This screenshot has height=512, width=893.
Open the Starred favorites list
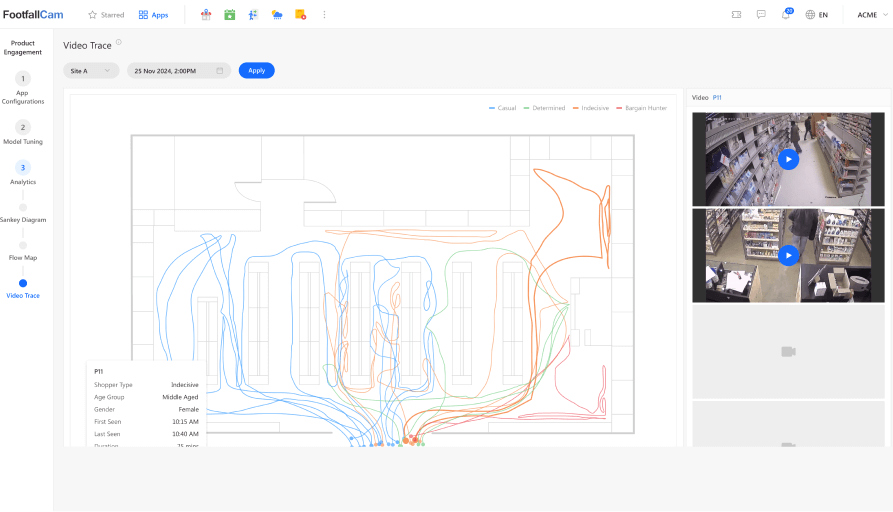pyautogui.click(x=106, y=15)
